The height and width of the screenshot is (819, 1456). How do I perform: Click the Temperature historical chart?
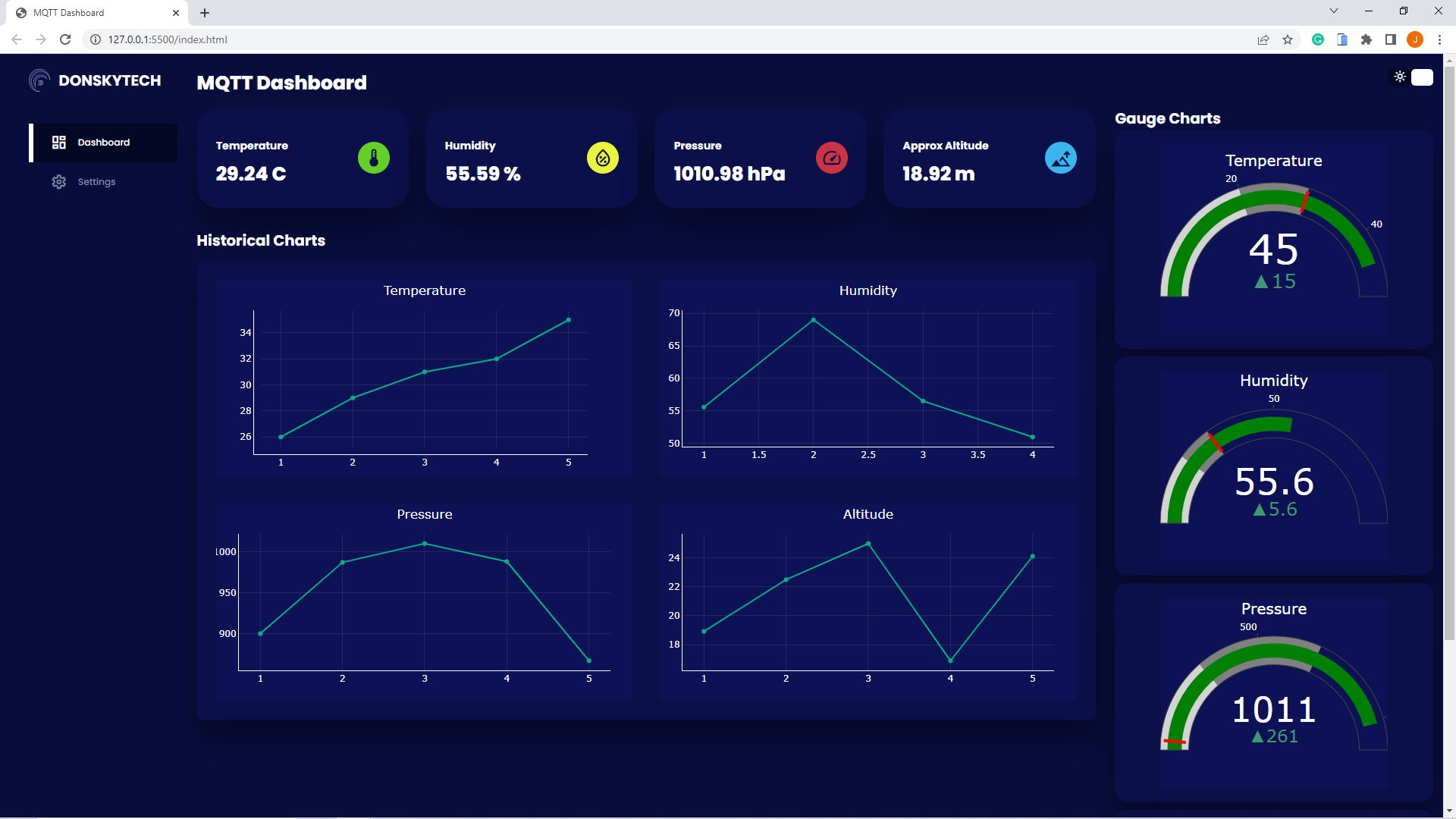[425, 375]
